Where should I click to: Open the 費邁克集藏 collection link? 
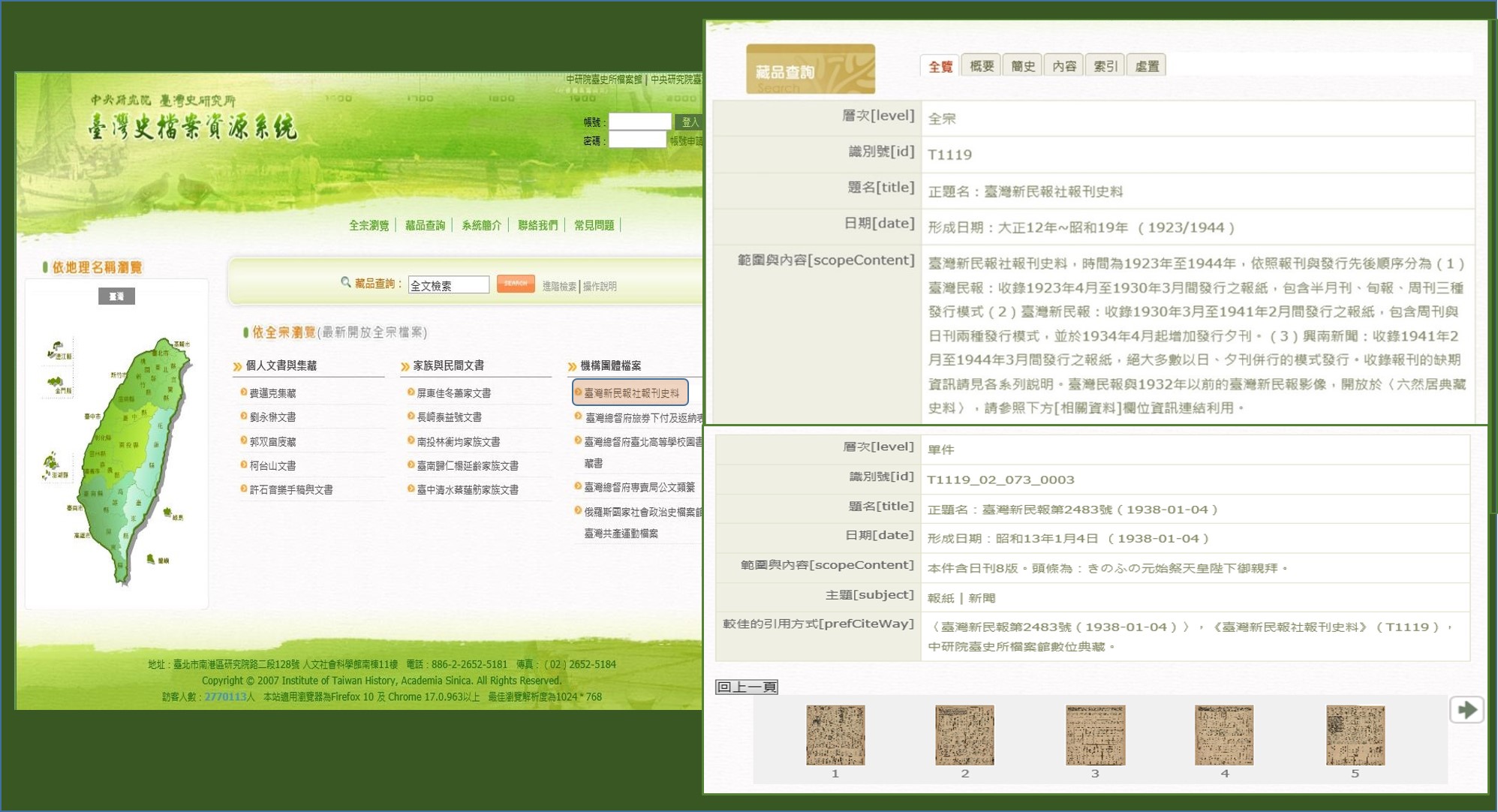tap(272, 393)
